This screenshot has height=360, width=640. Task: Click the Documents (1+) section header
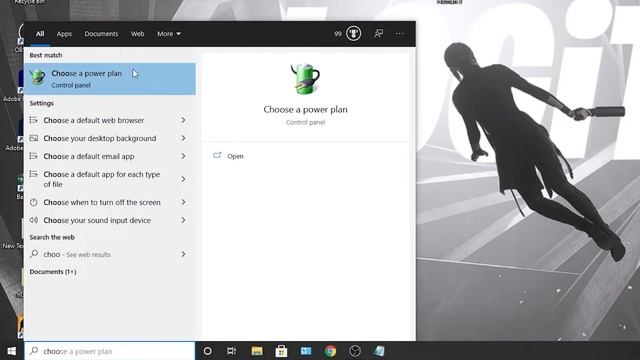coord(53,271)
